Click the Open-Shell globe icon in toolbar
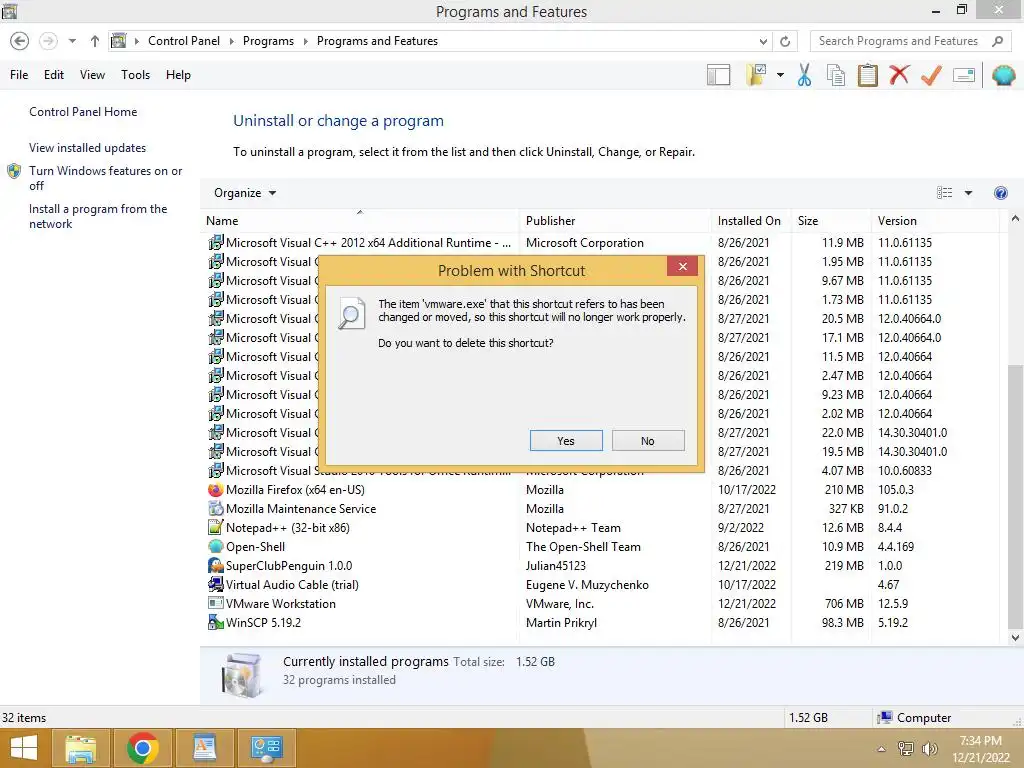This screenshot has width=1024, height=768. tap(1004, 75)
